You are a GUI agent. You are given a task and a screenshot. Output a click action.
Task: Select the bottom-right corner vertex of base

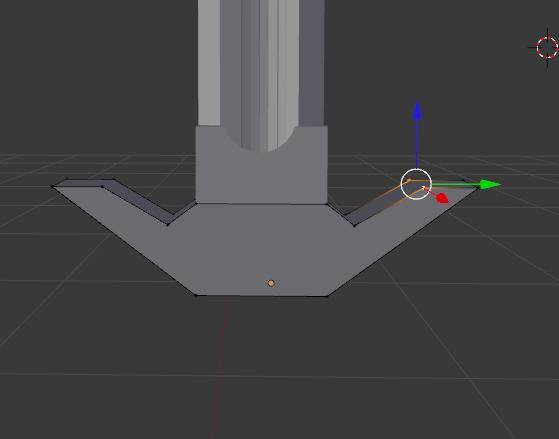click(327, 295)
